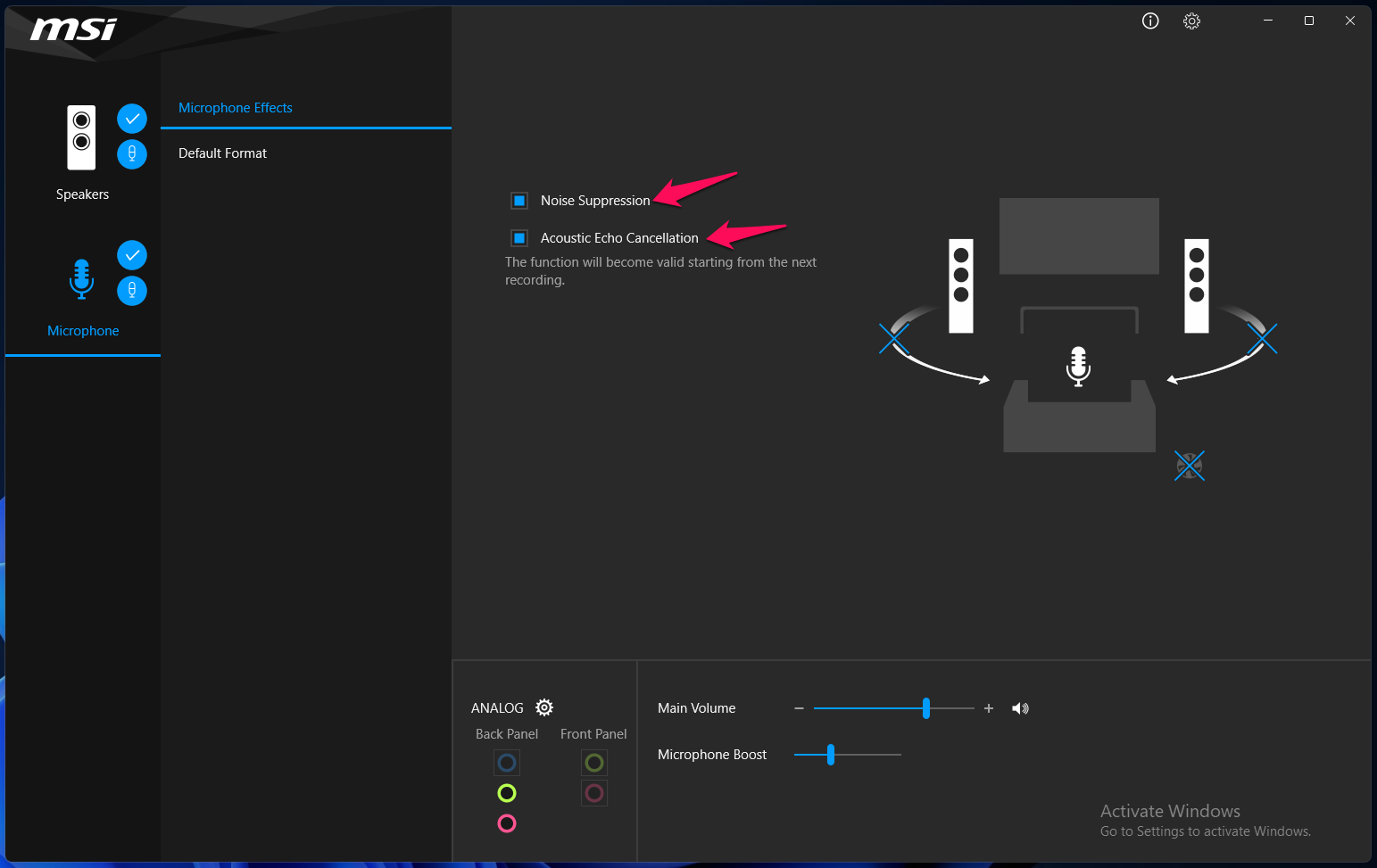Select the Microphone device icon
This screenshot has height=868, width=1377.
pos(81,278)
